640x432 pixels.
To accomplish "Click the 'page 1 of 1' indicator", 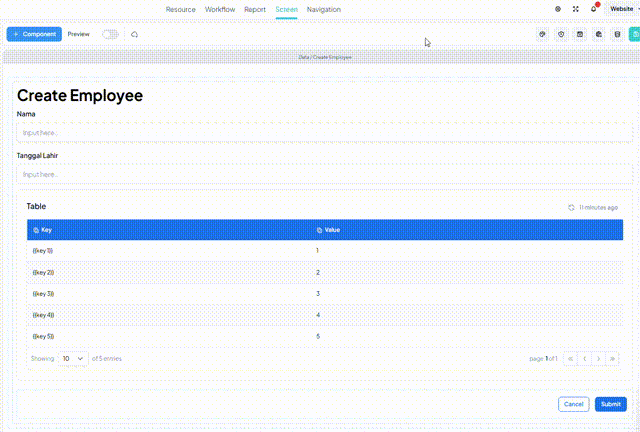I will [543, 359].
